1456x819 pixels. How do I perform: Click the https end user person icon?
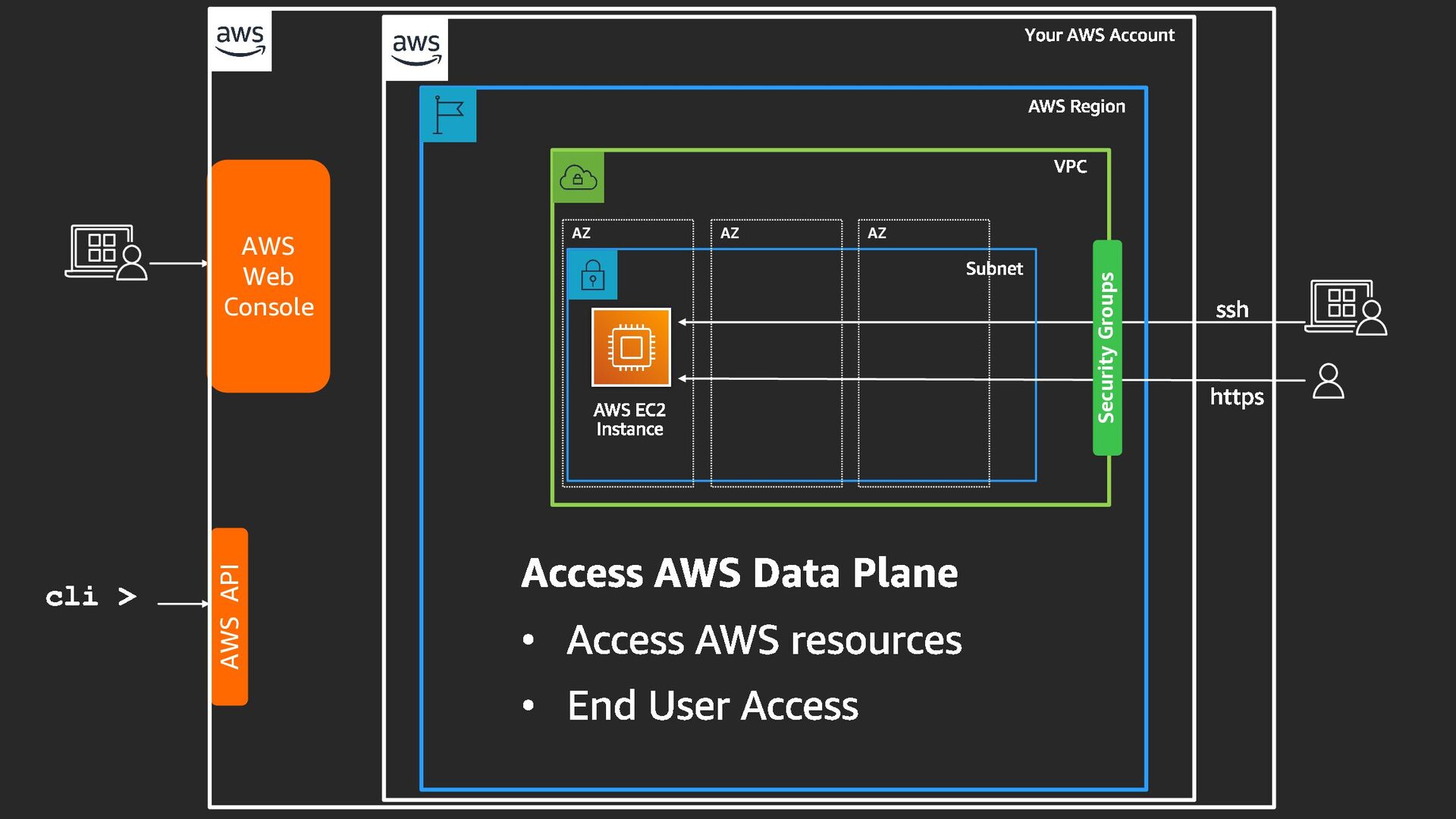[x=1328, y=381]
